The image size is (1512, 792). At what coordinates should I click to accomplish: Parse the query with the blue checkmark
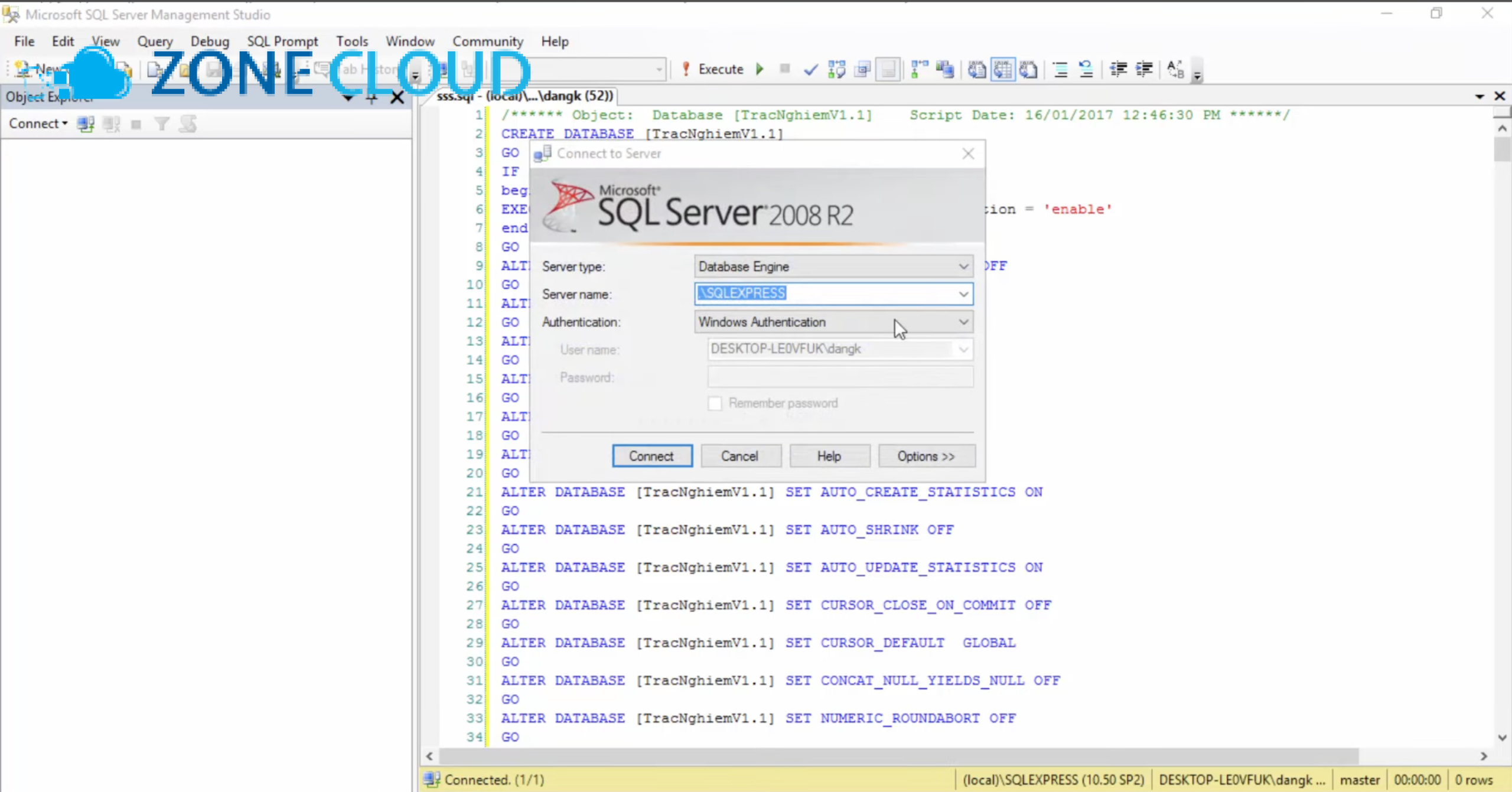click(x=811, y=70)
